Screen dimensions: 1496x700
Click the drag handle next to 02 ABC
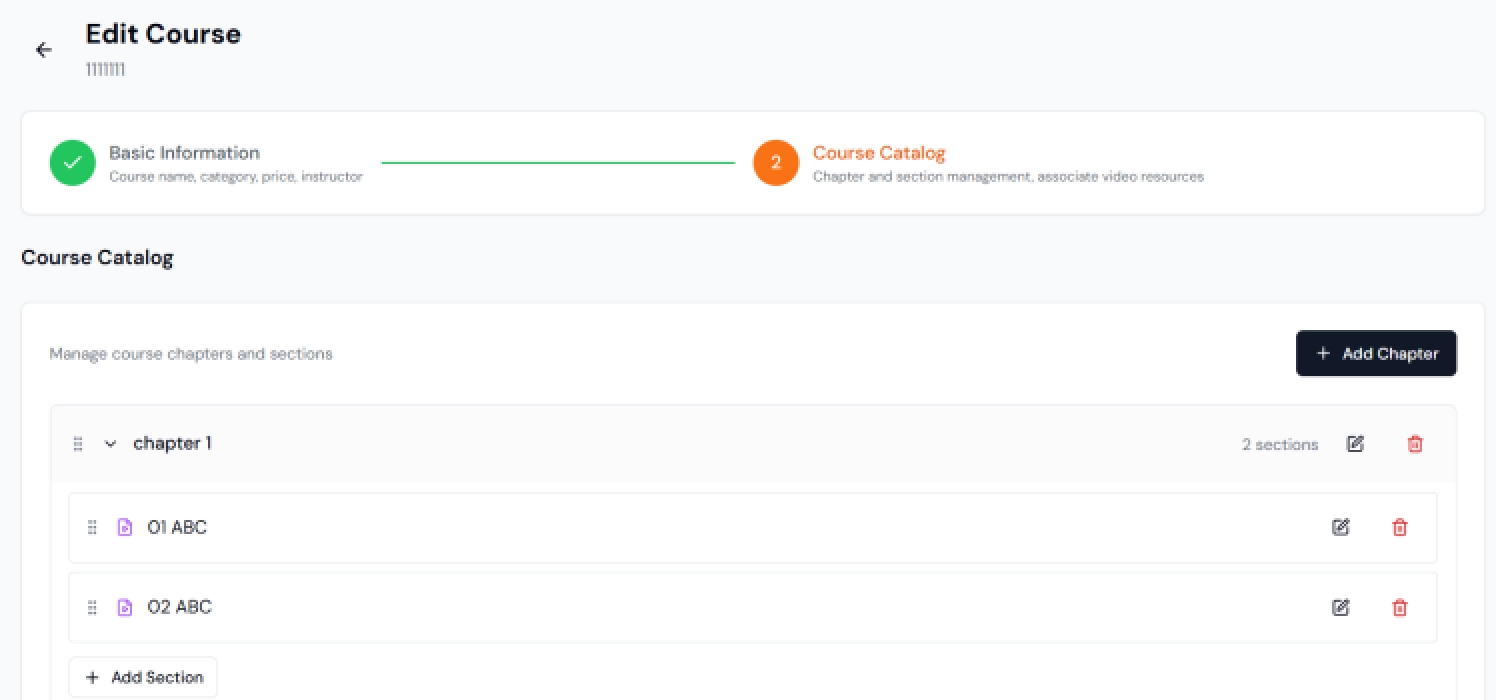point(91,607)
